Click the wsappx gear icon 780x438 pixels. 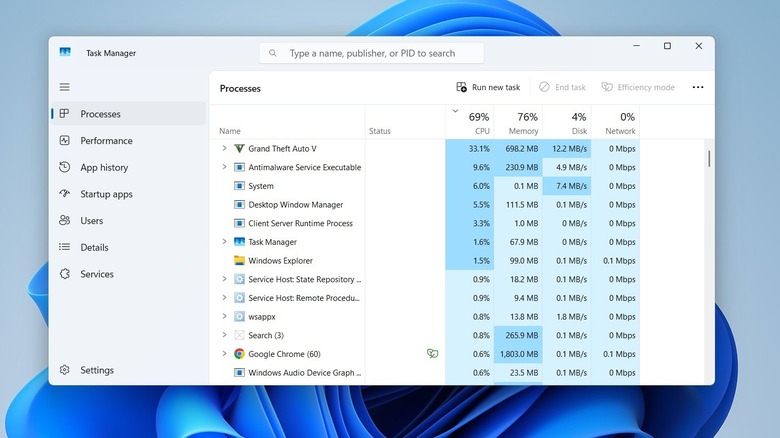(239, 317)
